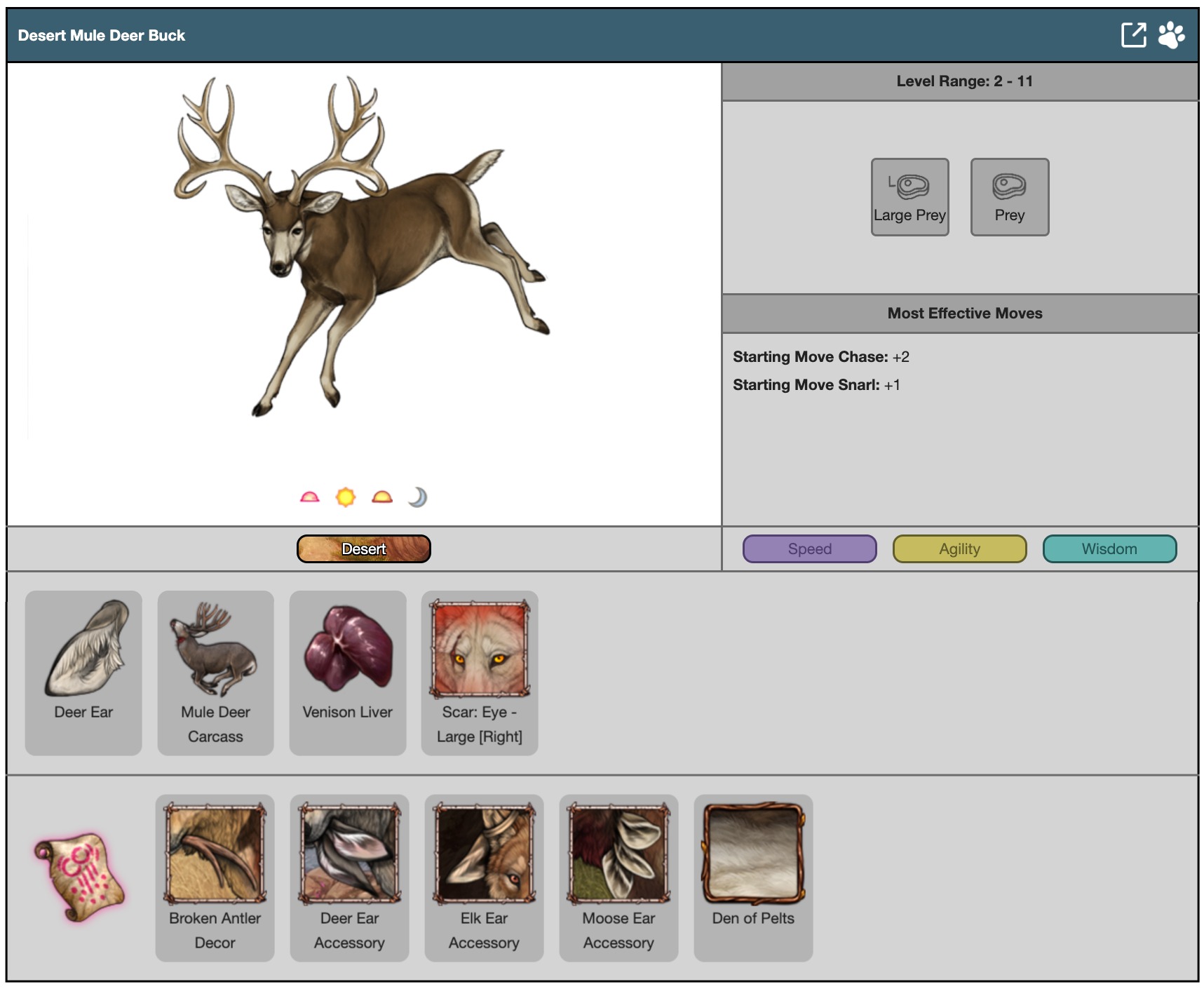This screenshot has width=1204, height=989.
Task: Open Scar: Eye - Large [Right] item
Action: coord(480,672)
